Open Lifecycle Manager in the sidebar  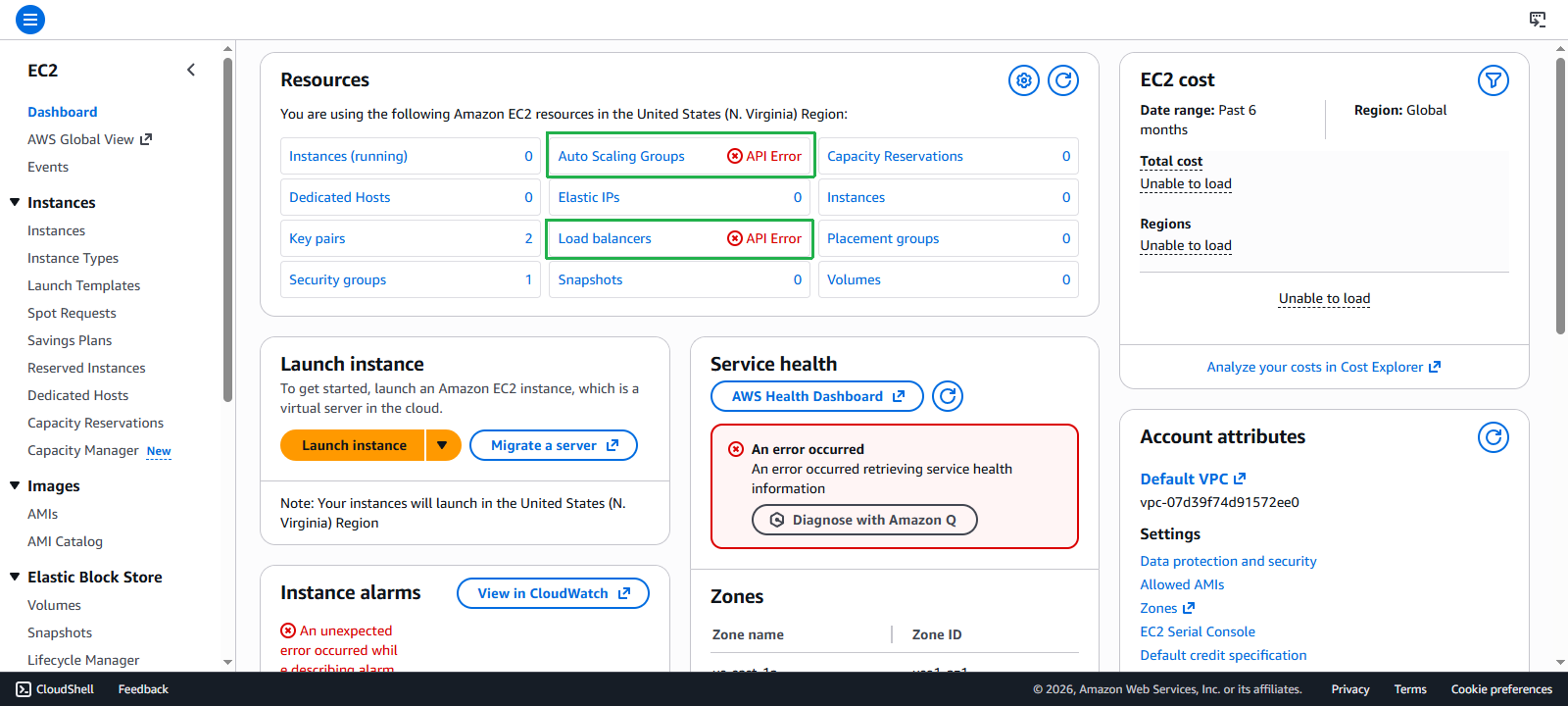83,660
